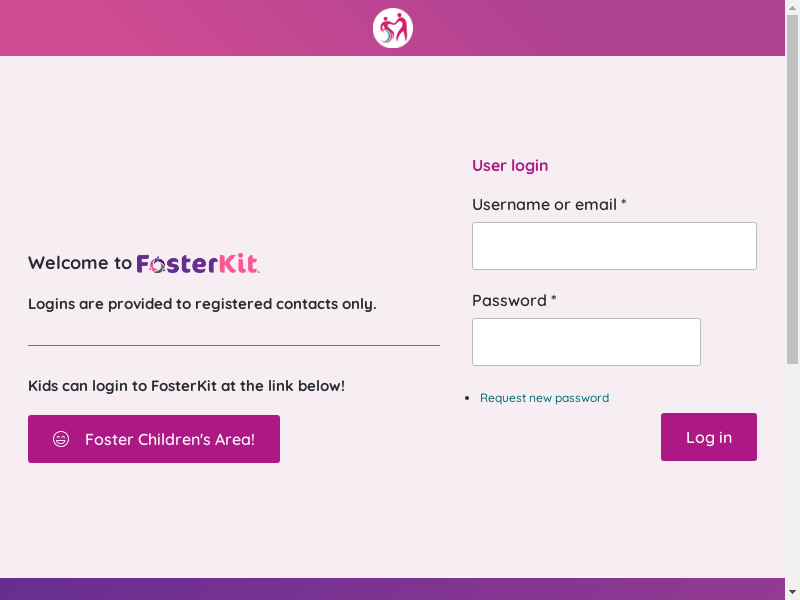The image size is (800, 600).
Task: Click the 'Password' field label
Action: pos(509,301)
